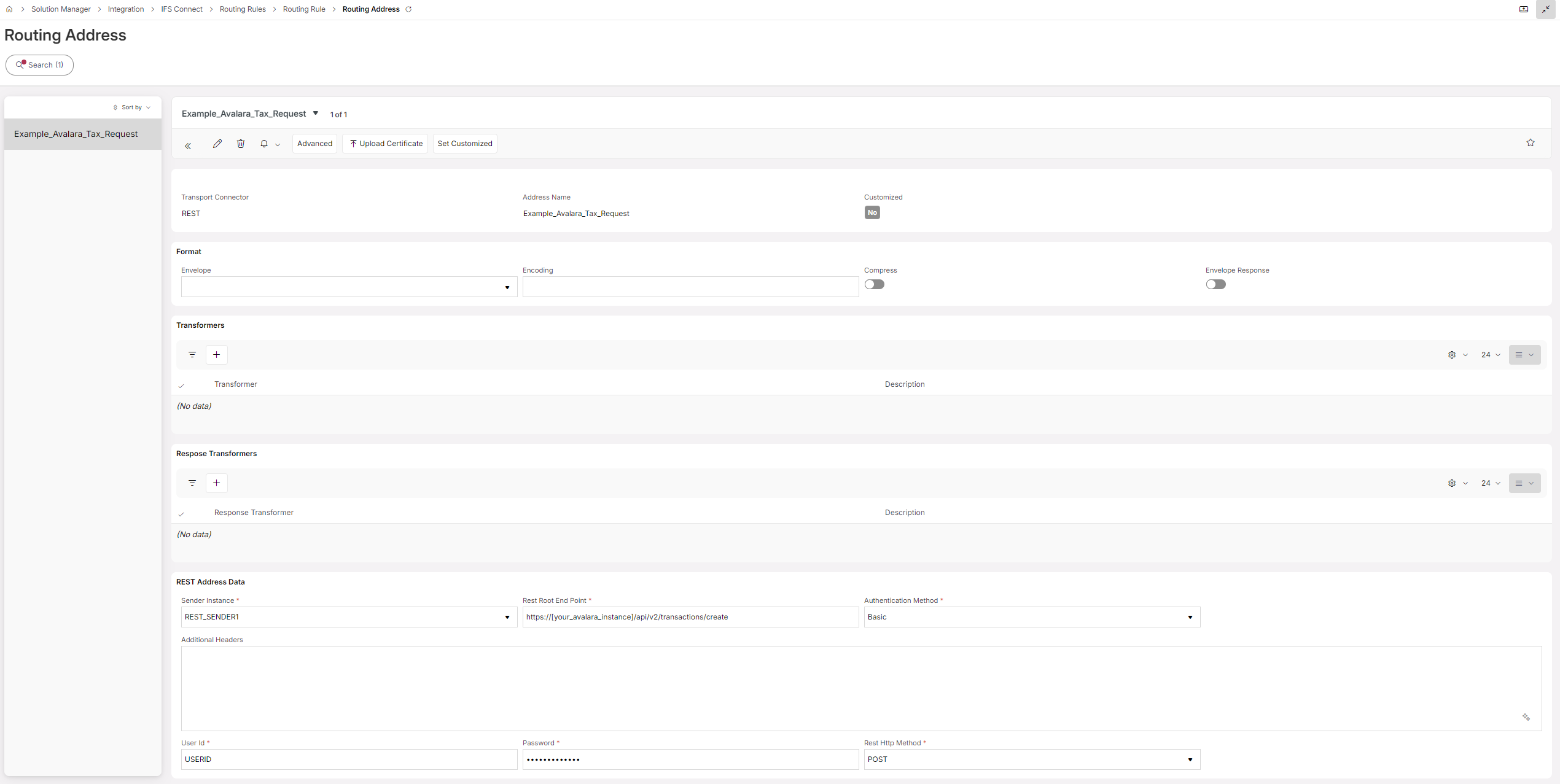Add a new Transformer with plus icon
Viewport: 1560px width, 784px height.
click(x=217, y=355)
